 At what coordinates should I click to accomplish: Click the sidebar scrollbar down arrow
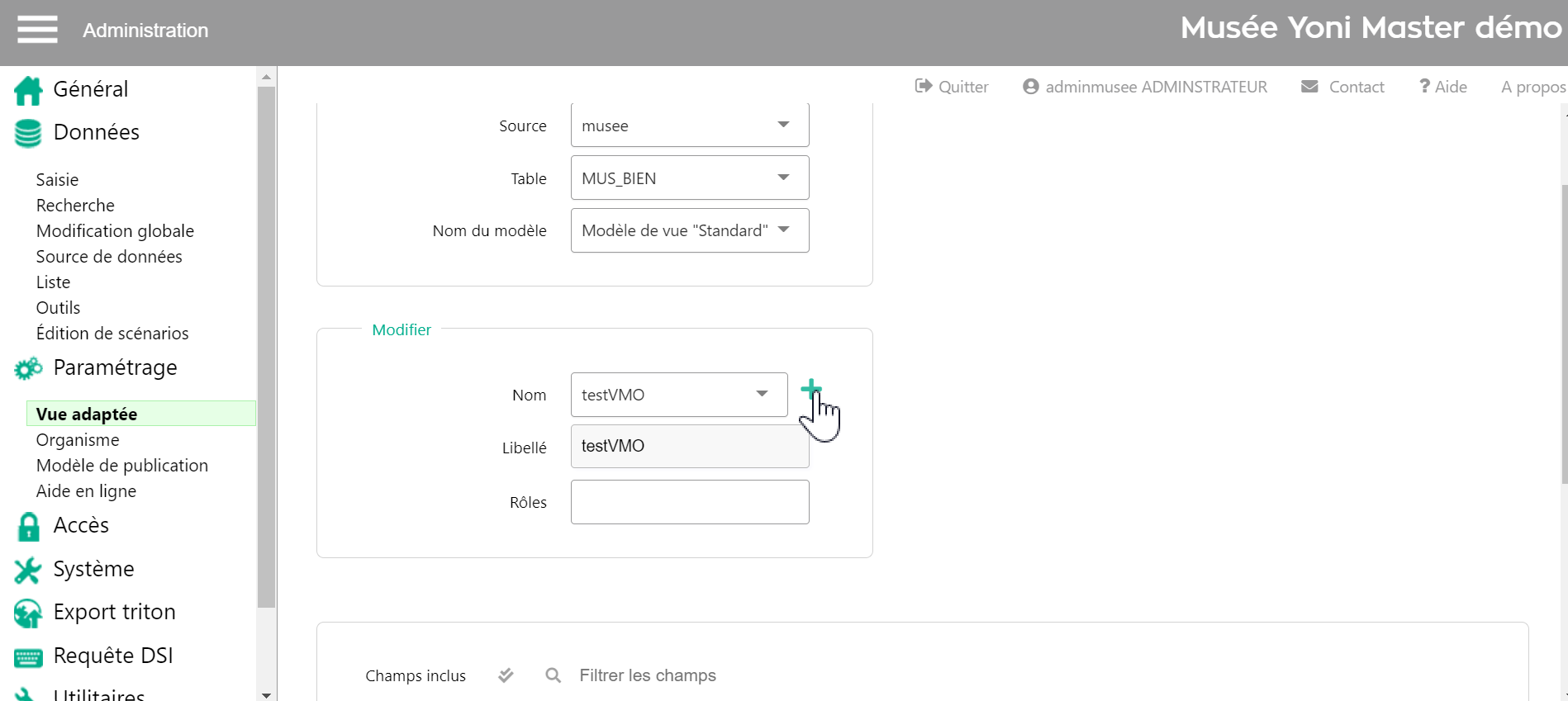[x=266, y=694]
